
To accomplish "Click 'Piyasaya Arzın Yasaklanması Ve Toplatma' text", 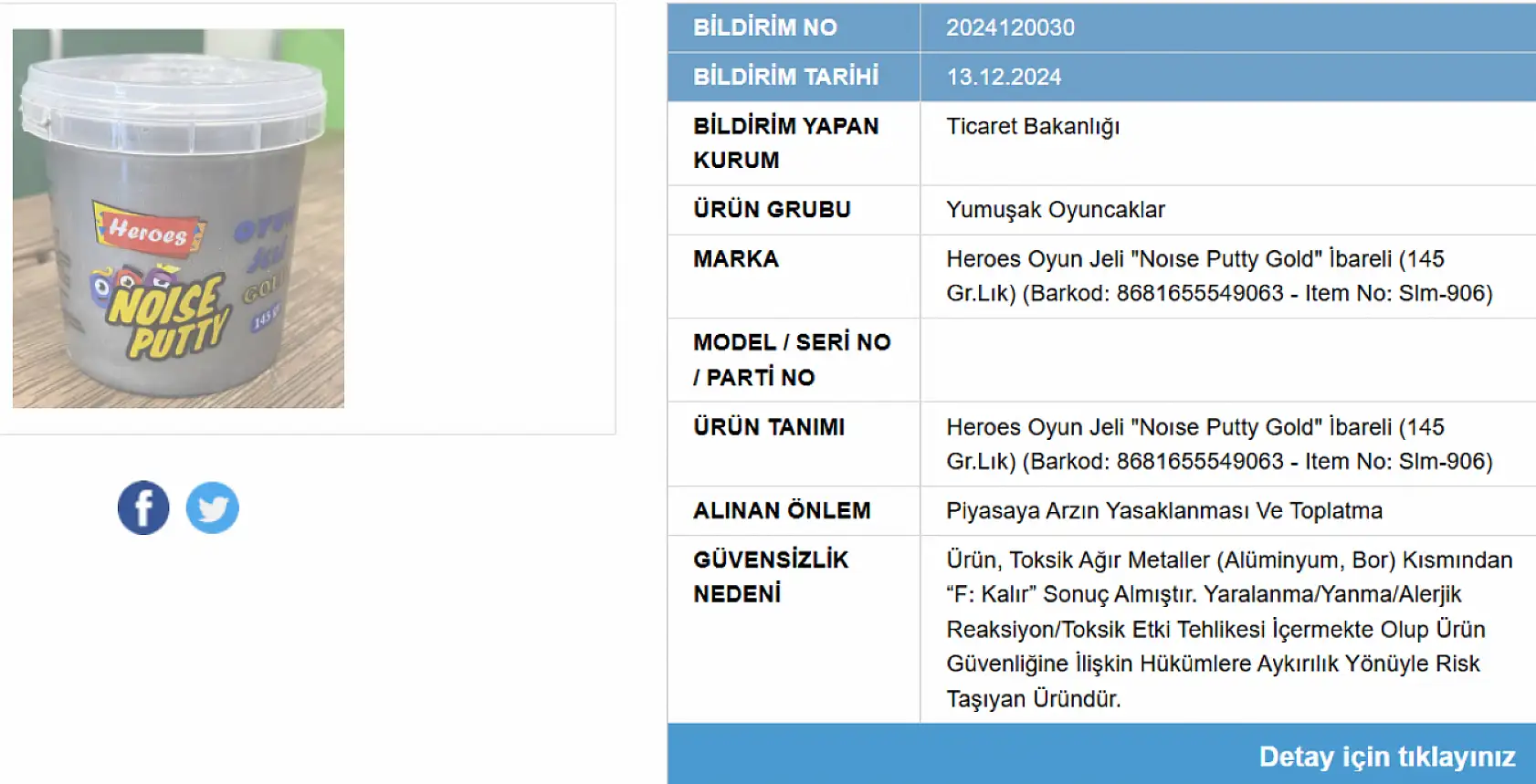I will (x=1164, y=510).
